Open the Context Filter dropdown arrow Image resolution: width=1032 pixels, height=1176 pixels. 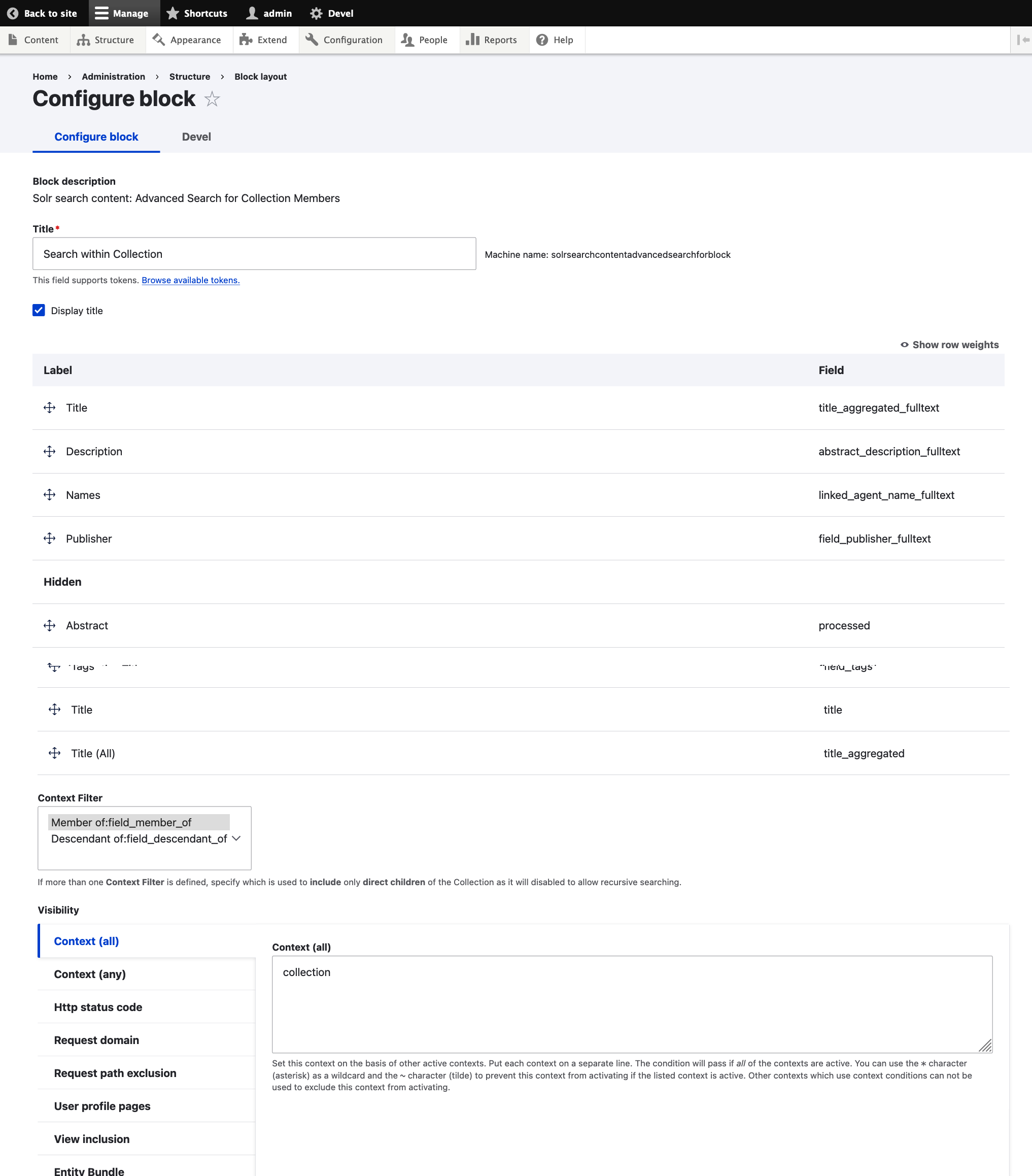(236, 838)
